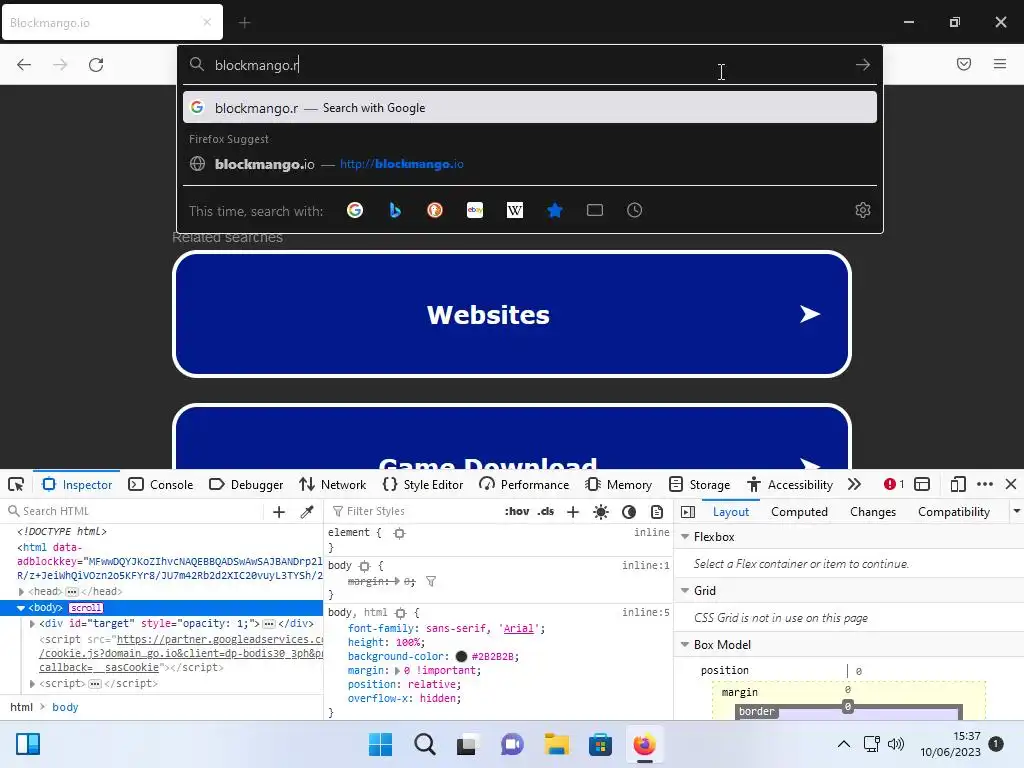Click the browser forward arrow
Screen dimensions: 1024x768
coord(60,65)
